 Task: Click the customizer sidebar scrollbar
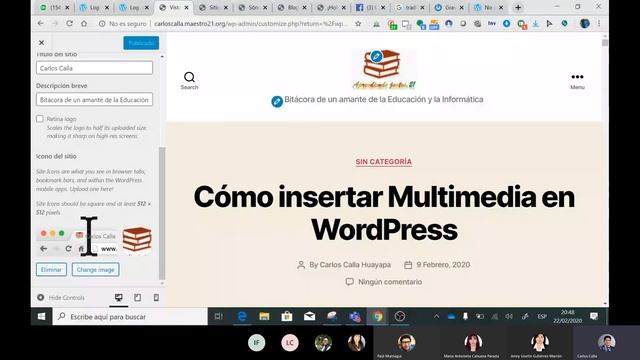[x=162, y=213]
